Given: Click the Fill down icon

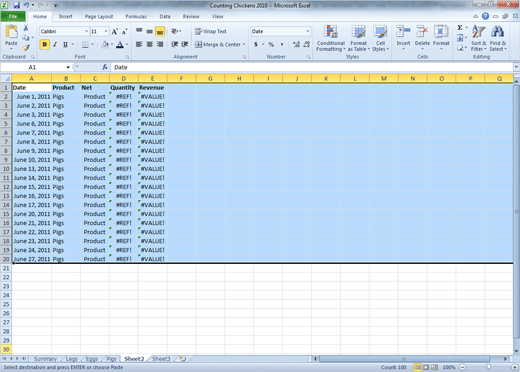Looking at the screenshot, I should tap(460, 38).
